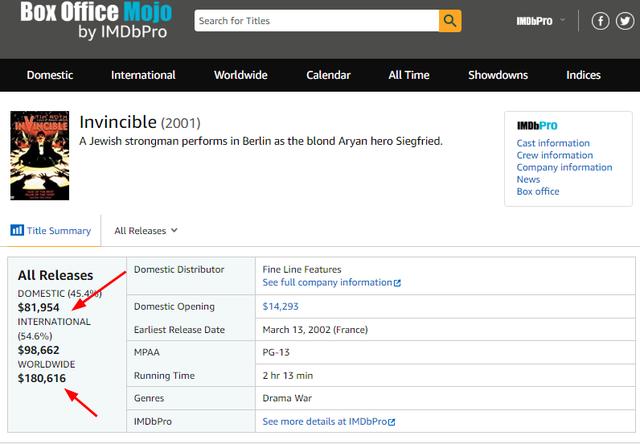Image resolution: width=640 pixels, height=444 pixels.
Task: Click the Invincible movie poster
Action: [40, 155]
